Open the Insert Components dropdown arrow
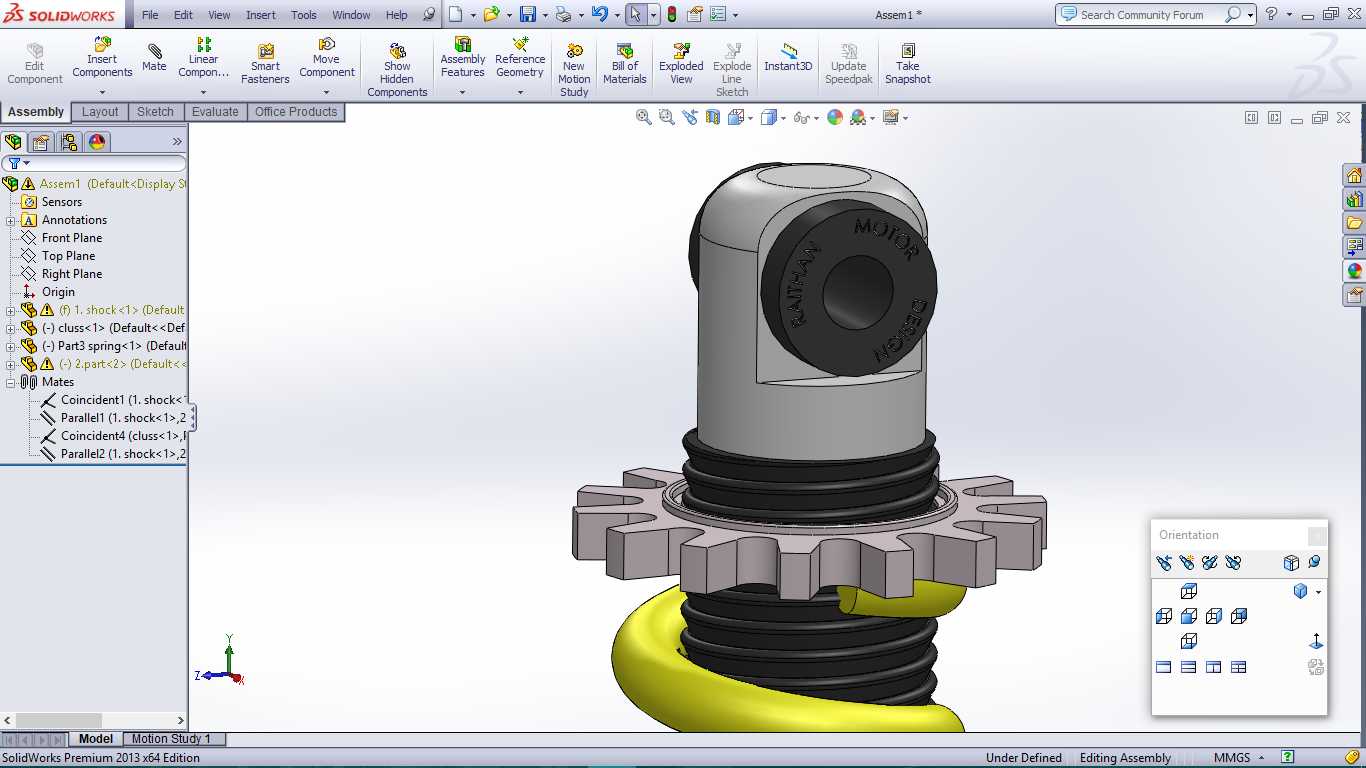Screen dimensions: 1366x768 [102, 92]
